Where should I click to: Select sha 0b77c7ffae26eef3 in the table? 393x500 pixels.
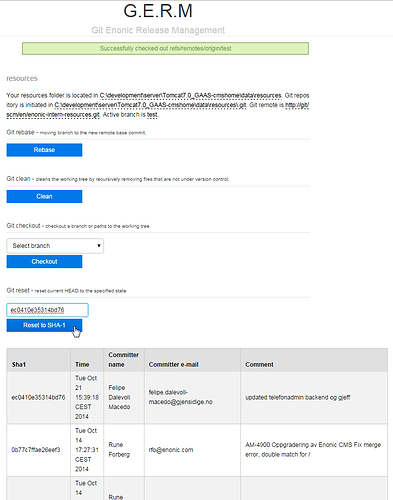(36, 450)
